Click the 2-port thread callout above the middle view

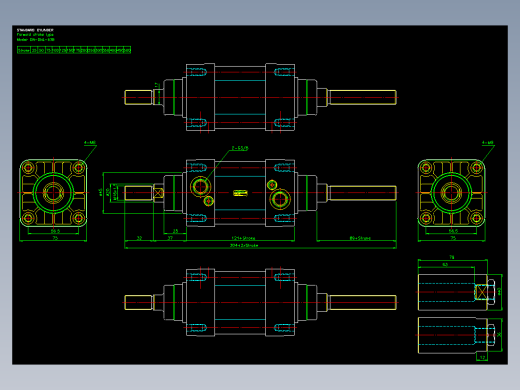click(x=240, y=148)
